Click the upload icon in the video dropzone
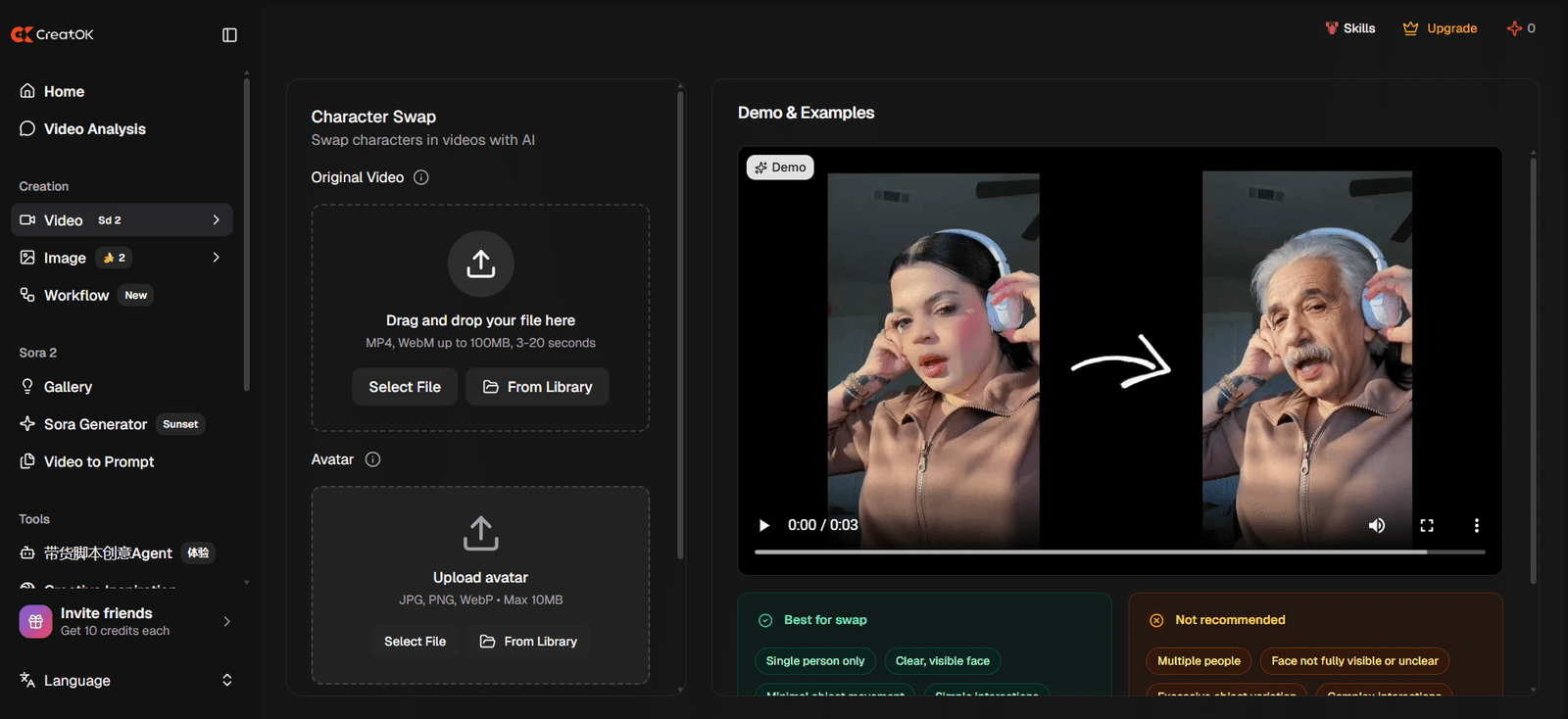The height and width of the screenshot is (719, 1568). pos(480,264)
